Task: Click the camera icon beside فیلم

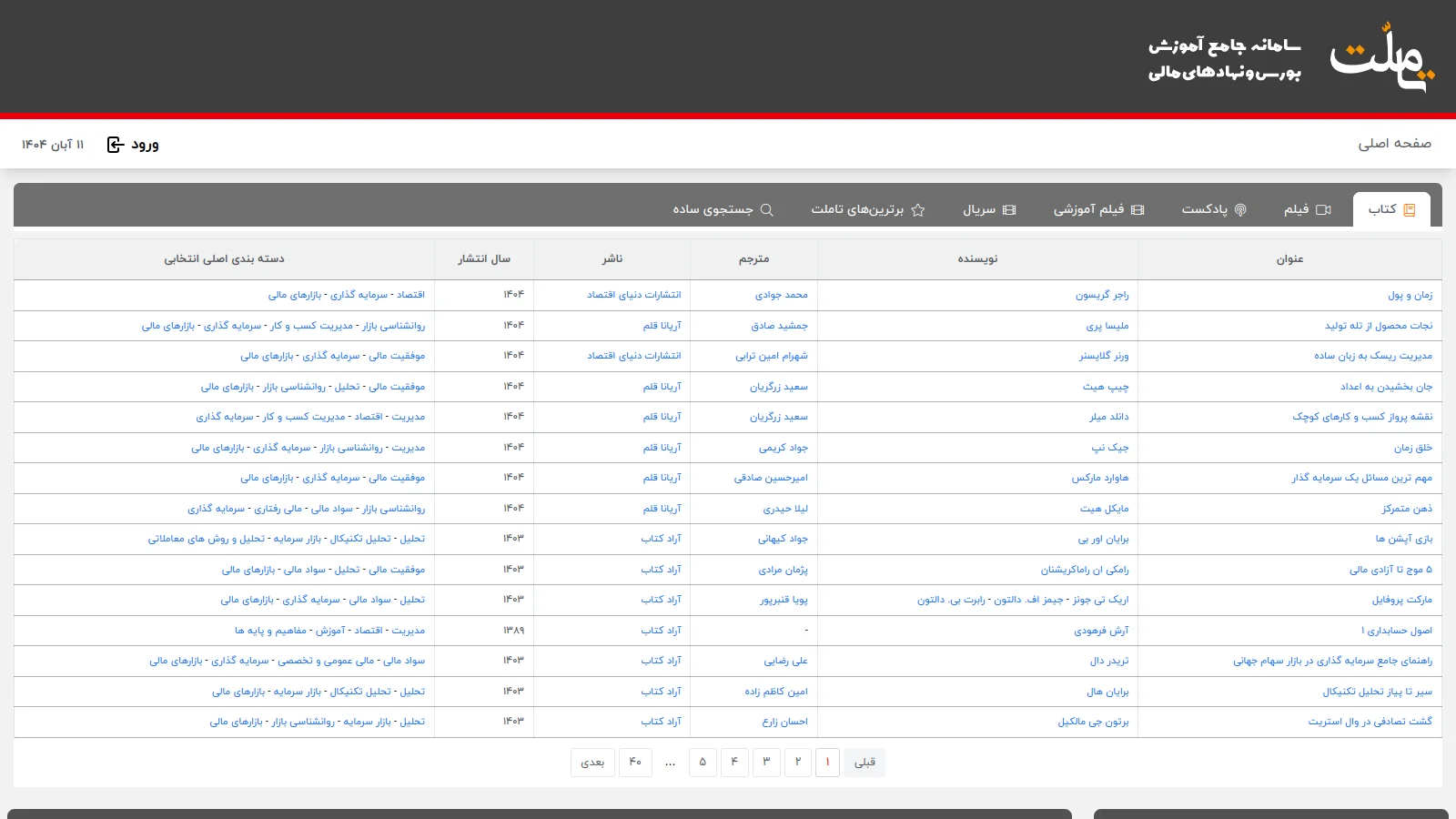Action: pyautogui.click(x=1323, y=210)
